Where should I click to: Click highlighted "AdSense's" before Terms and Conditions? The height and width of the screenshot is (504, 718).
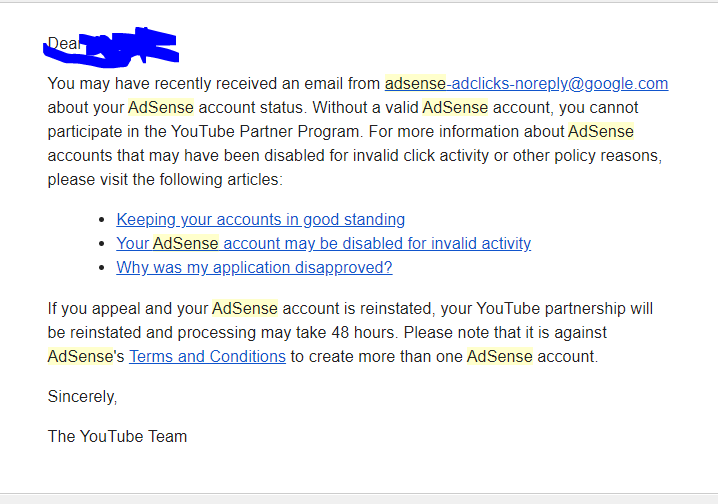[86, 356]
